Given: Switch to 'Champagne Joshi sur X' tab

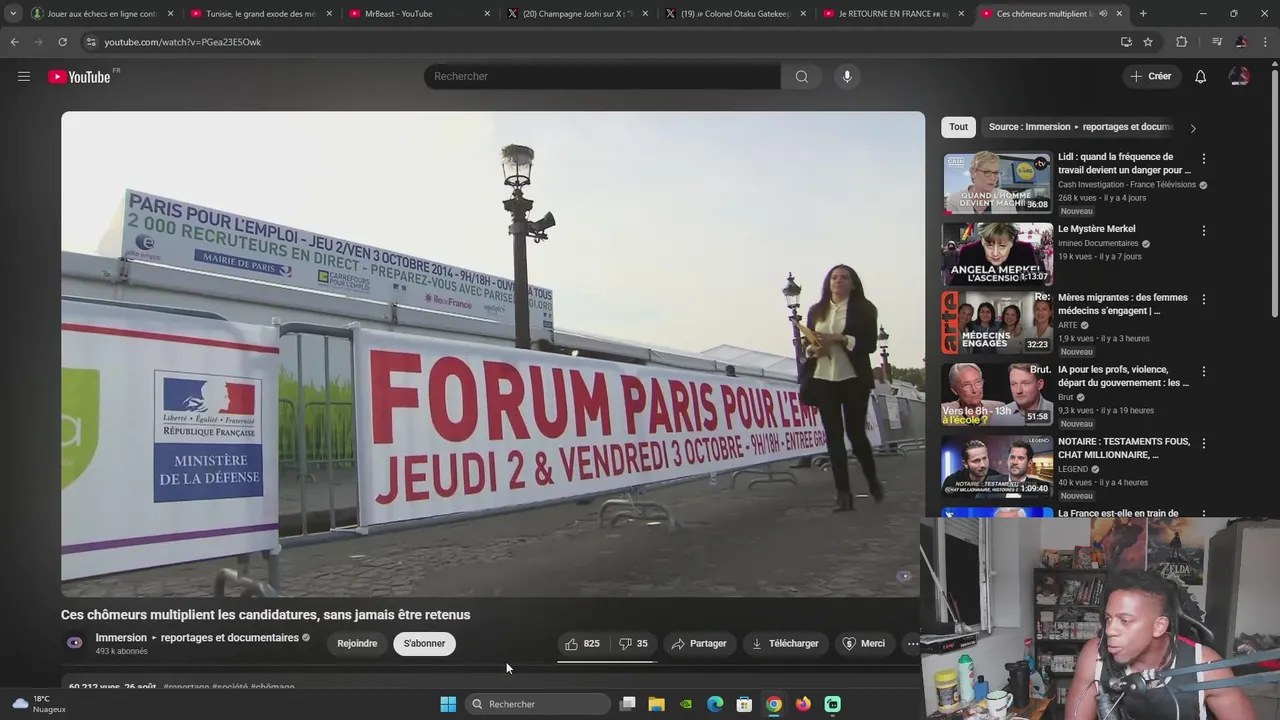Looking at the screenshot, I should point(577,14).
